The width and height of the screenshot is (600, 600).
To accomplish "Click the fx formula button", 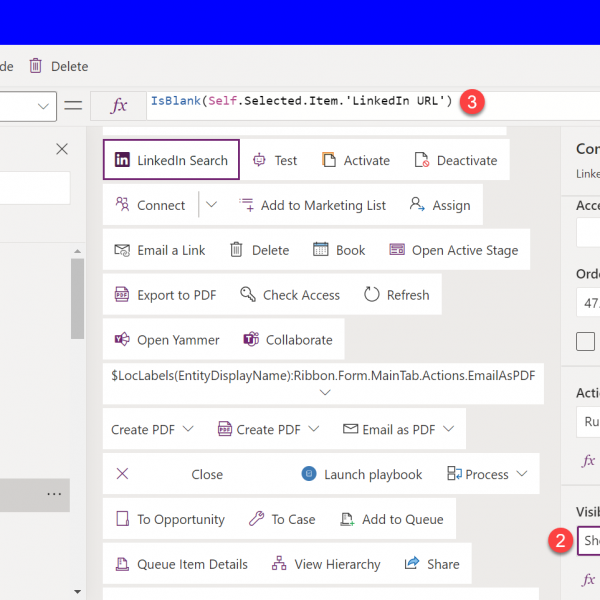I will 119,105.
